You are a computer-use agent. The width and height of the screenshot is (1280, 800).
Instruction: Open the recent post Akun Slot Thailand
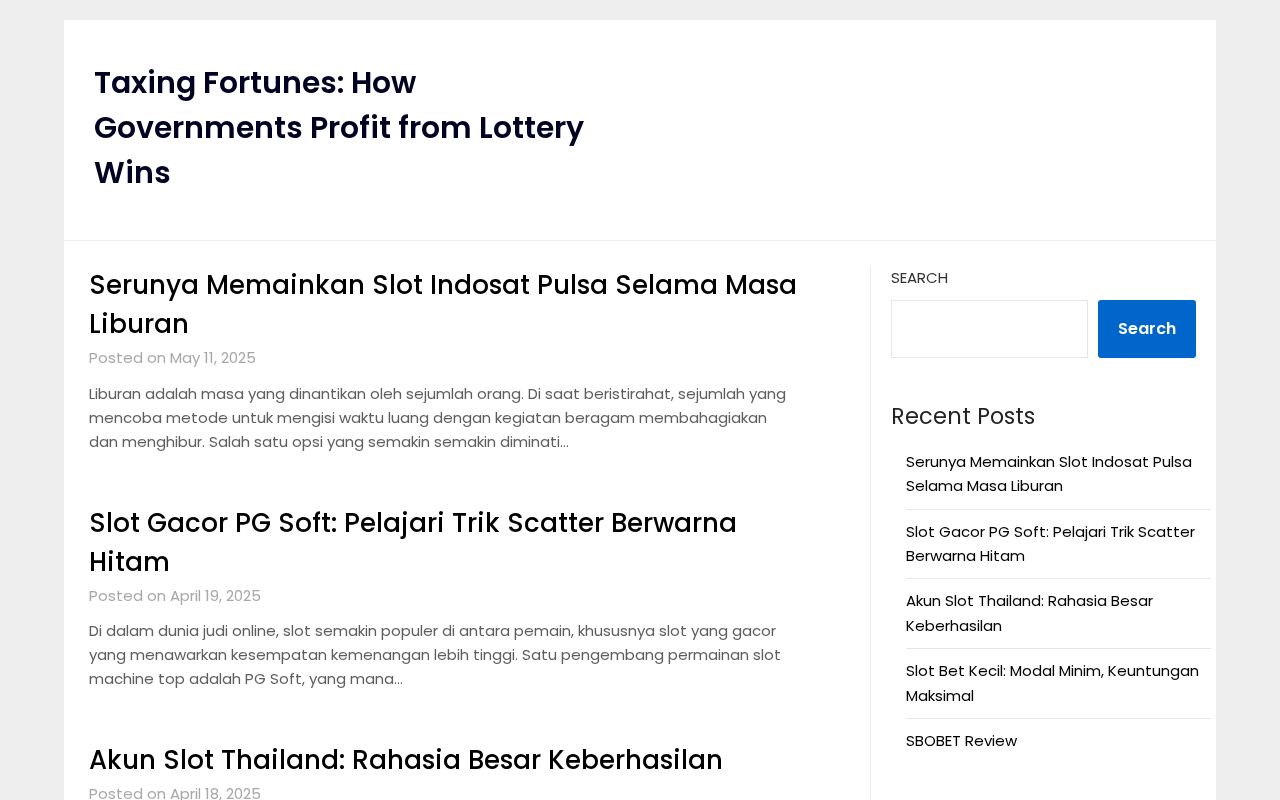pos(1029,613)
